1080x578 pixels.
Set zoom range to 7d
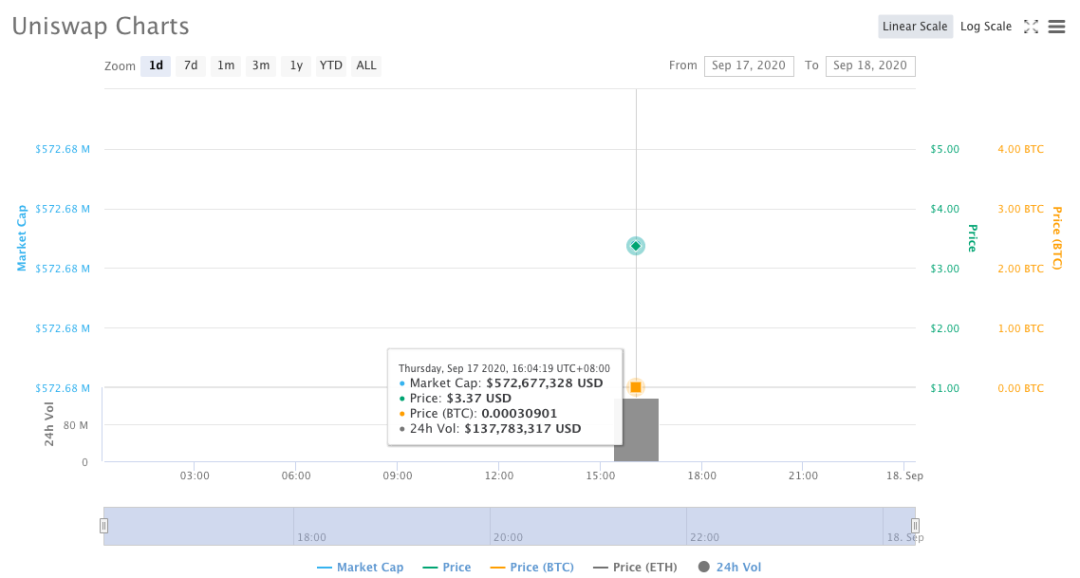point(191,65)
